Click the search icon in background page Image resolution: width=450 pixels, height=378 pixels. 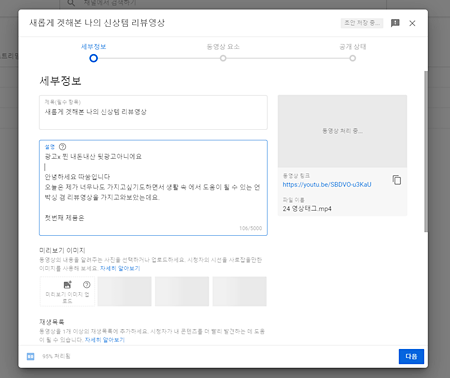click(x=71, y=3)
